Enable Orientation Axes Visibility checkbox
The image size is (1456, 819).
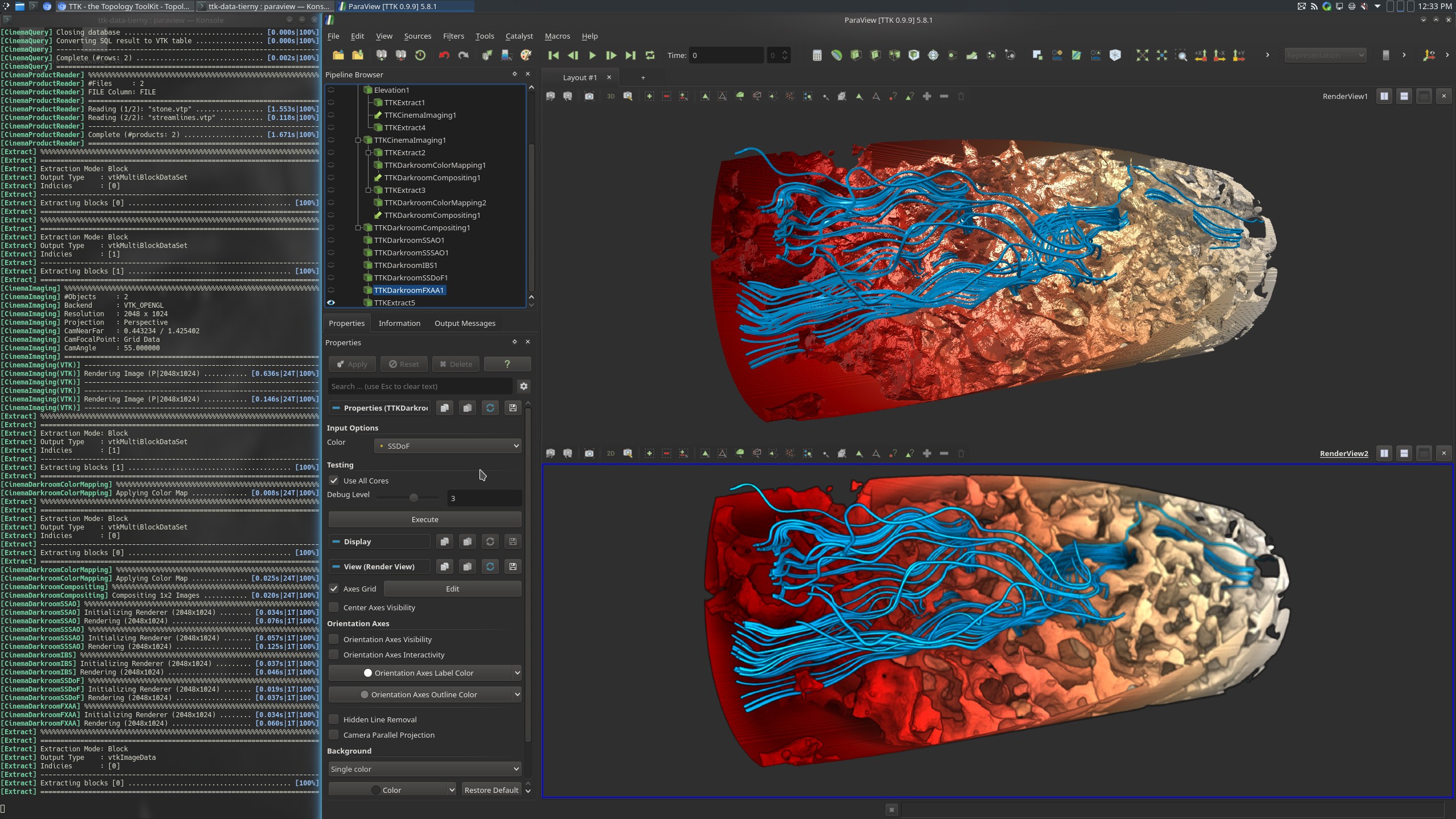pos(334,639)
